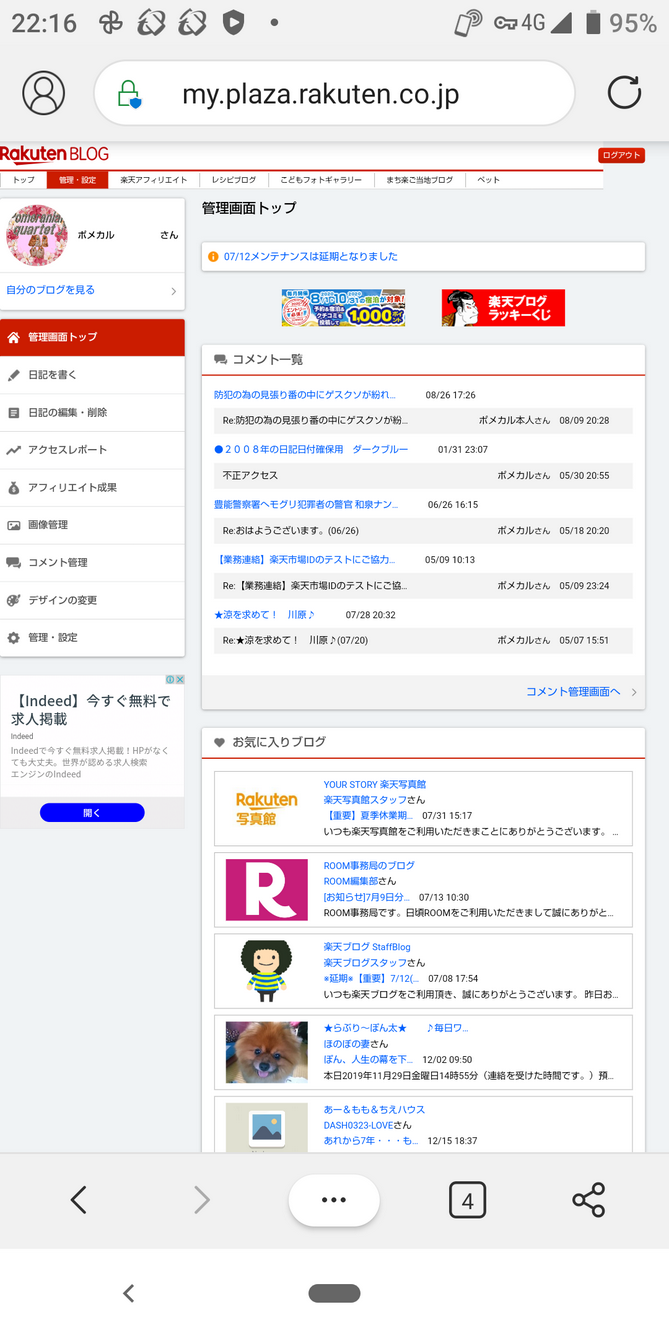This screenshot has width=669, height=1338.
Task: Click home icon of 管理画面トップ
Action: pos(13,338)
